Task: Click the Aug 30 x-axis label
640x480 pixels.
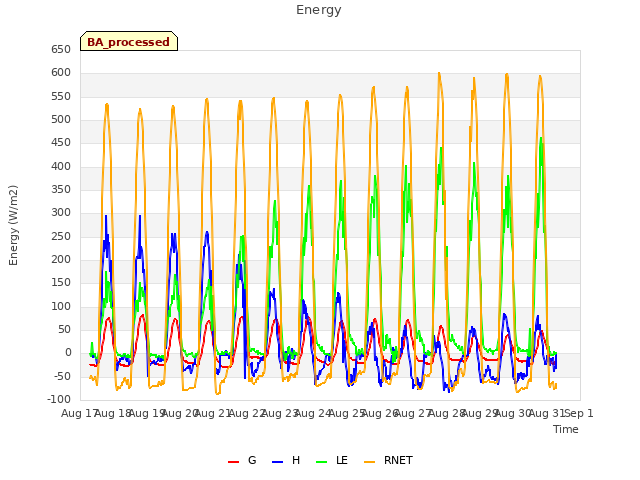Action: (513, 413)
